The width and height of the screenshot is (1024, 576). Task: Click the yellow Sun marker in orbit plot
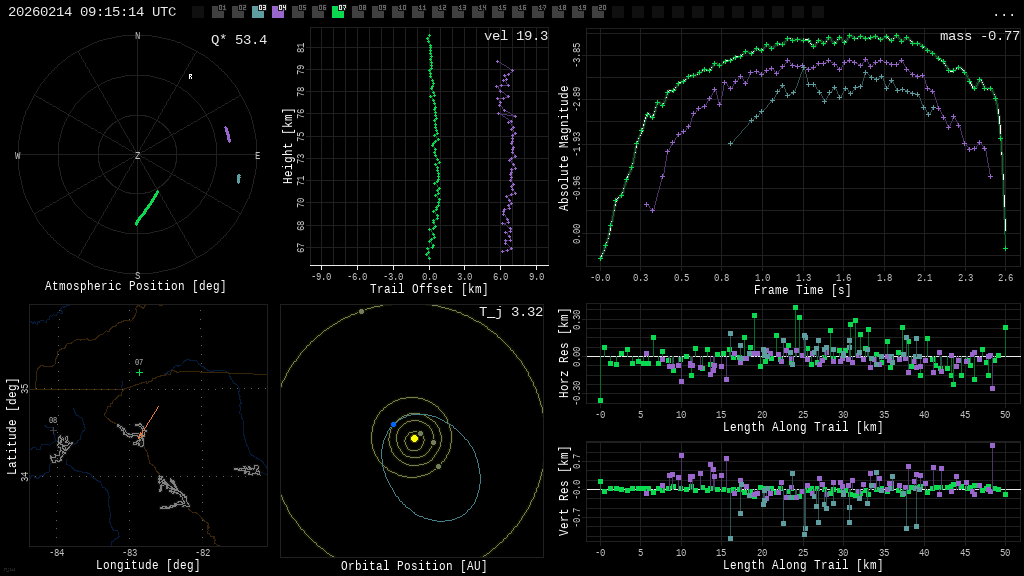pos(414,438)
